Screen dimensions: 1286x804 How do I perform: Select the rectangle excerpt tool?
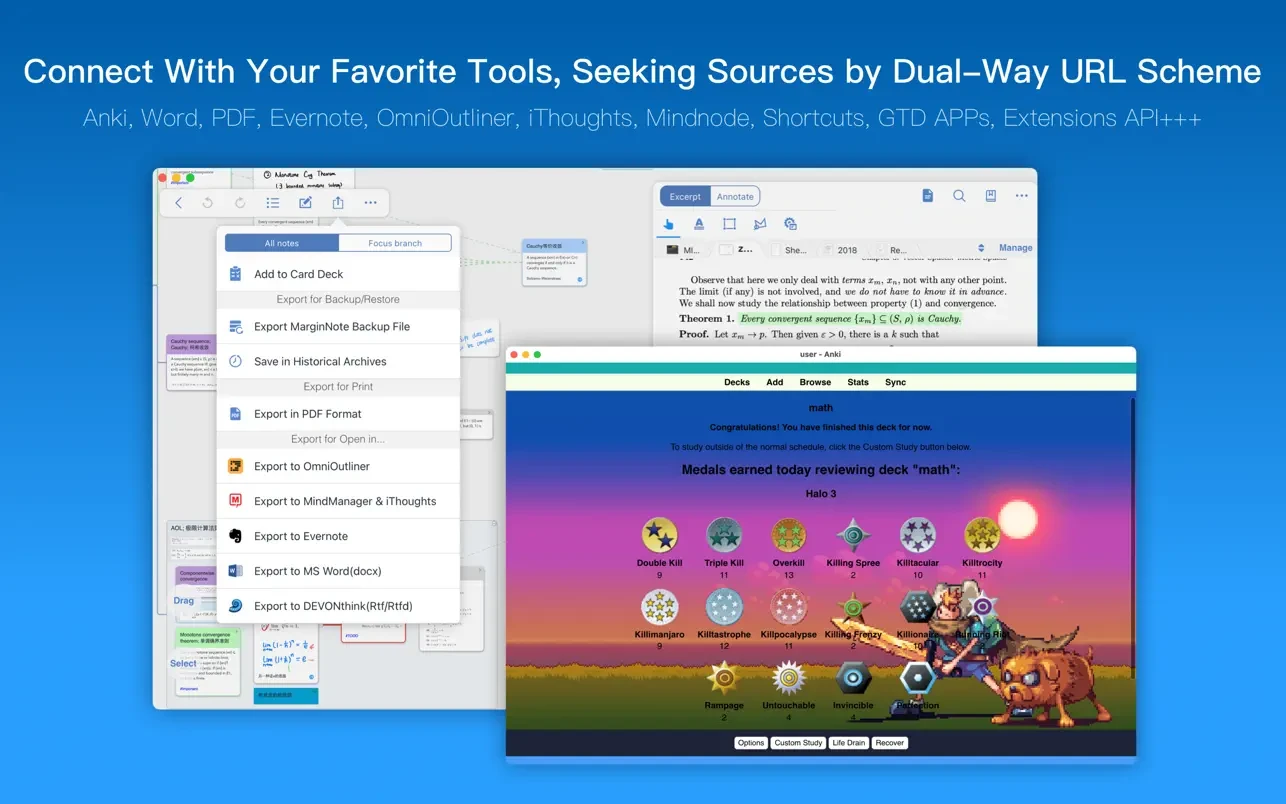[729, 224]
